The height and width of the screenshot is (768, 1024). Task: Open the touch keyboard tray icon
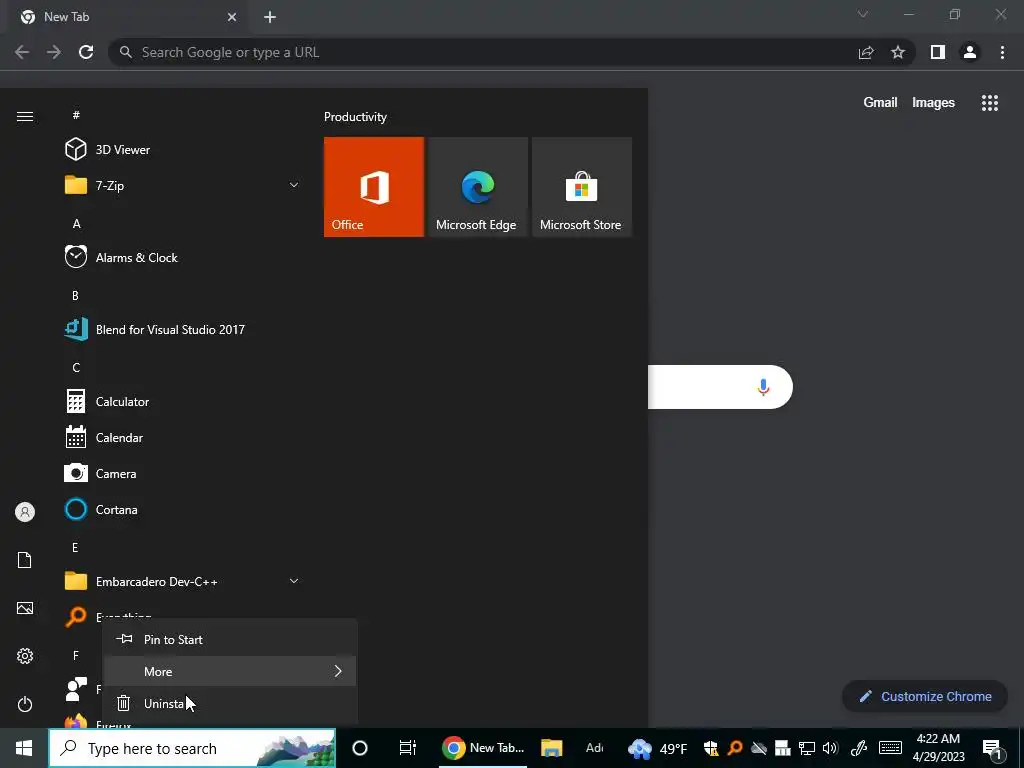tap(890, 748)
